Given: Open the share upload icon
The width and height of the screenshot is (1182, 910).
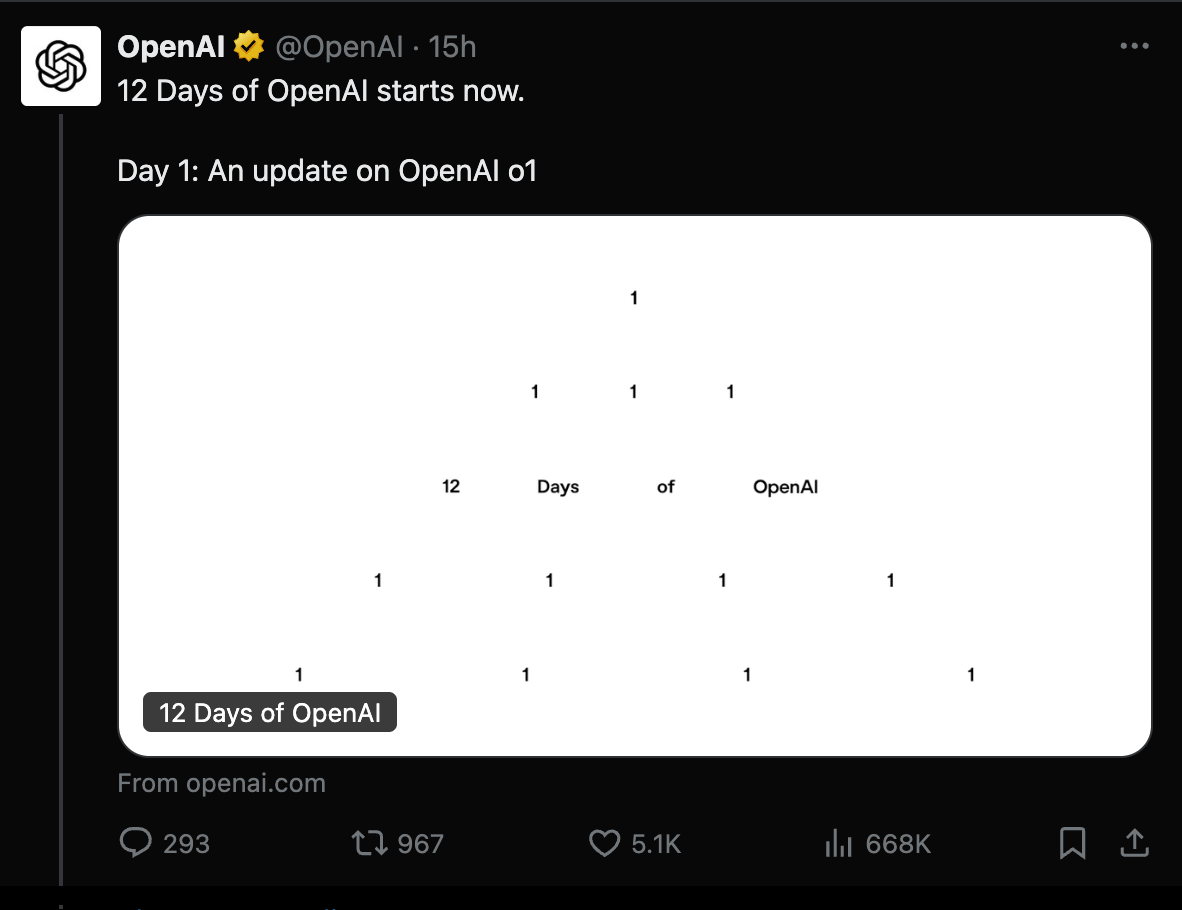Looking at the screenshot, I should [1134, 843].
